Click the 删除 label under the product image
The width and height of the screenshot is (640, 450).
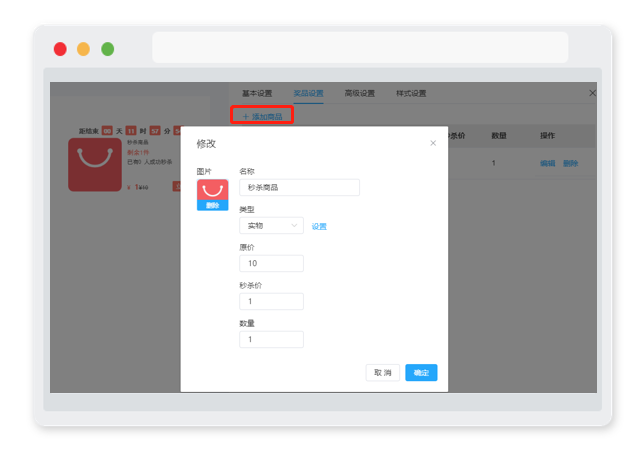tap(213, 205)
